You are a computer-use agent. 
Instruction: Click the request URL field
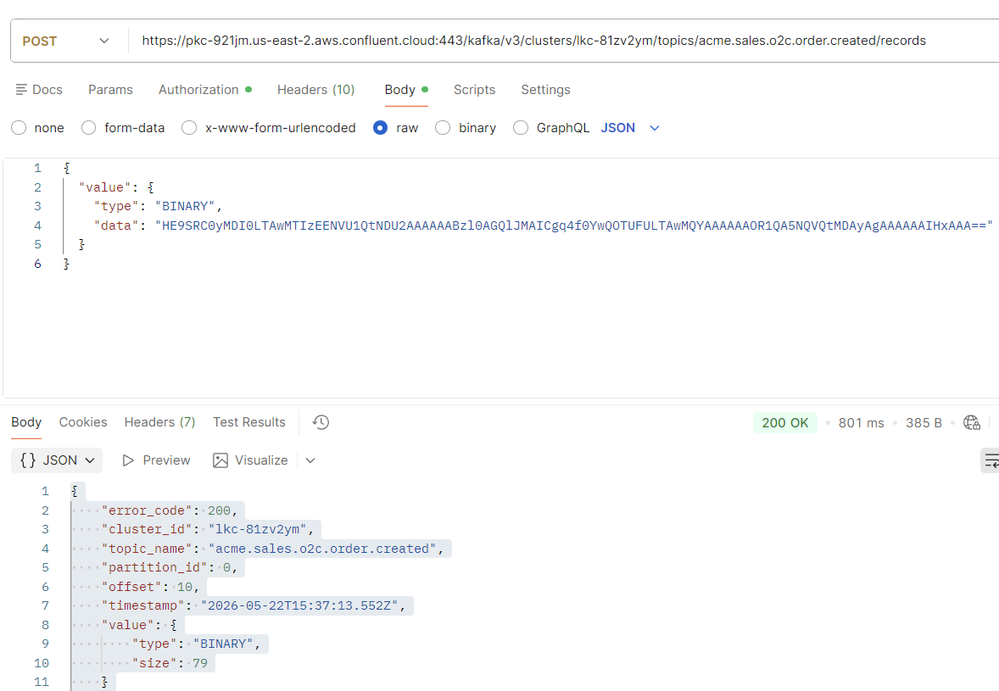click(534, 41)
